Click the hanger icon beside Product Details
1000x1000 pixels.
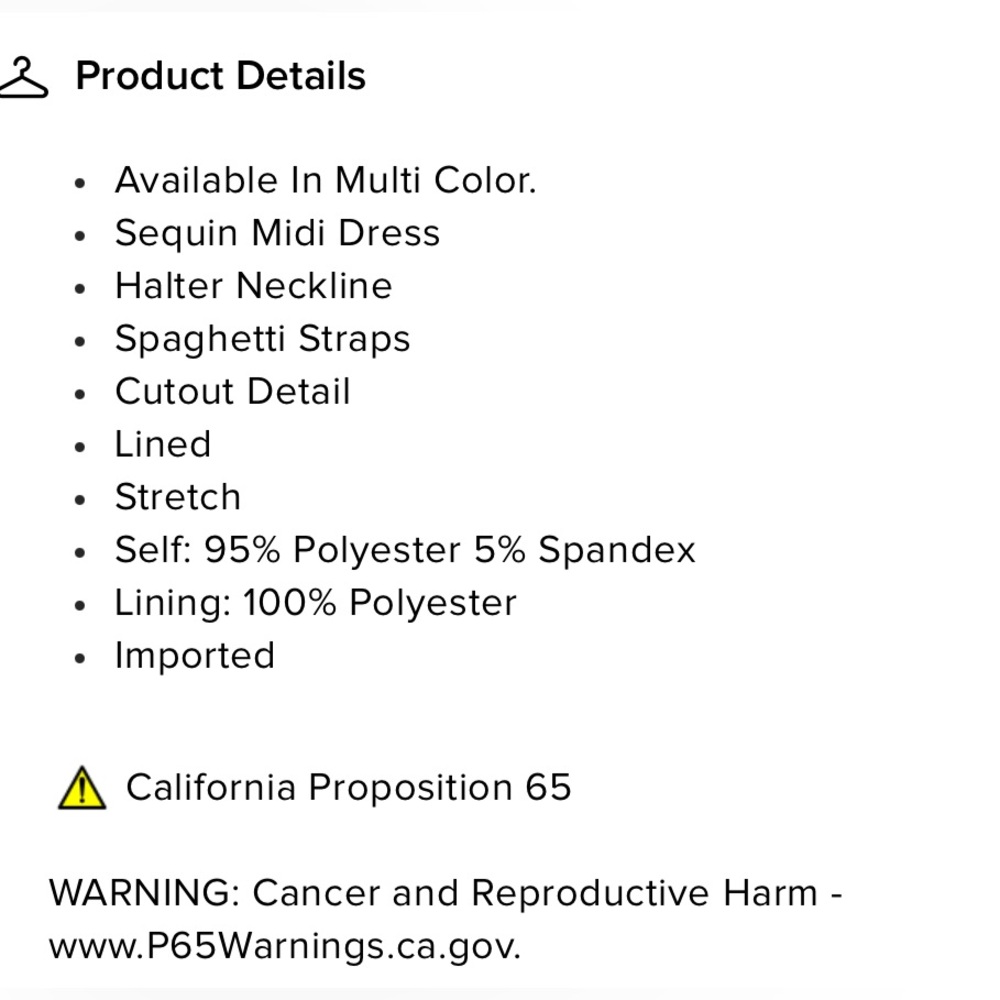pos(24,77)
